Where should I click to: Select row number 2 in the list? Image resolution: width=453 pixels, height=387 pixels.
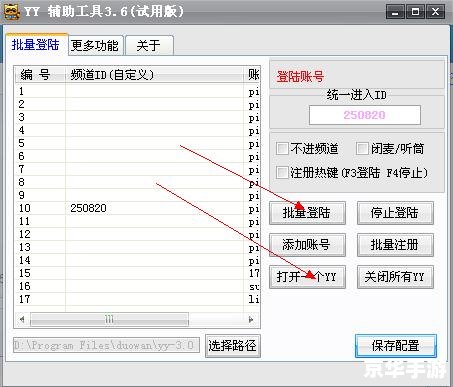138,104
